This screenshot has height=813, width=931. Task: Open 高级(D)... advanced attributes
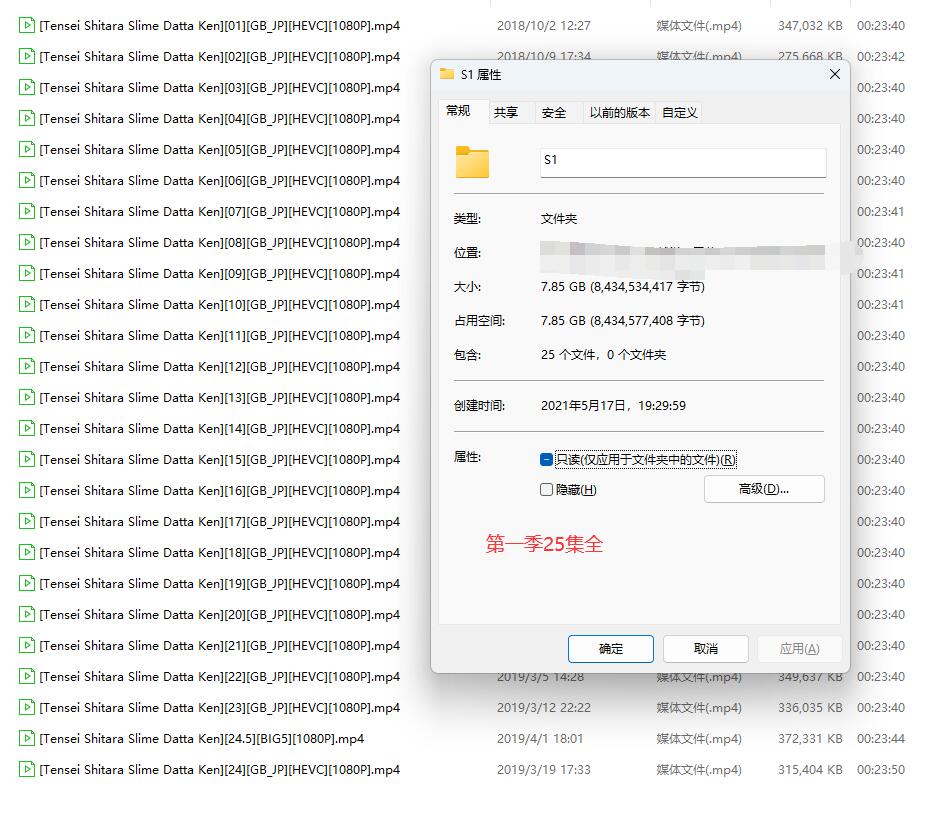click(x=764, y=489)
